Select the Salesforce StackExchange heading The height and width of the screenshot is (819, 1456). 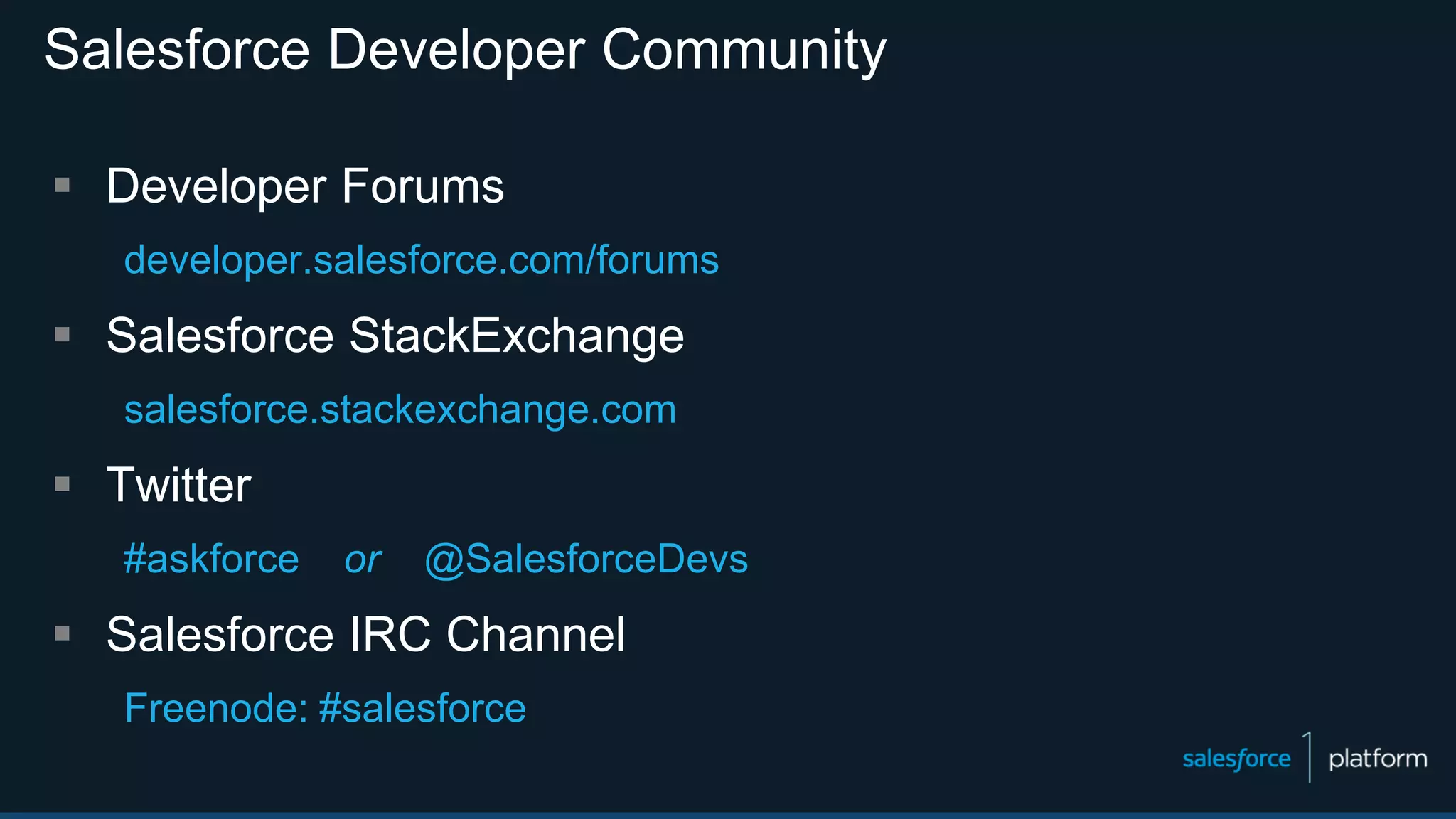(395, 336)
